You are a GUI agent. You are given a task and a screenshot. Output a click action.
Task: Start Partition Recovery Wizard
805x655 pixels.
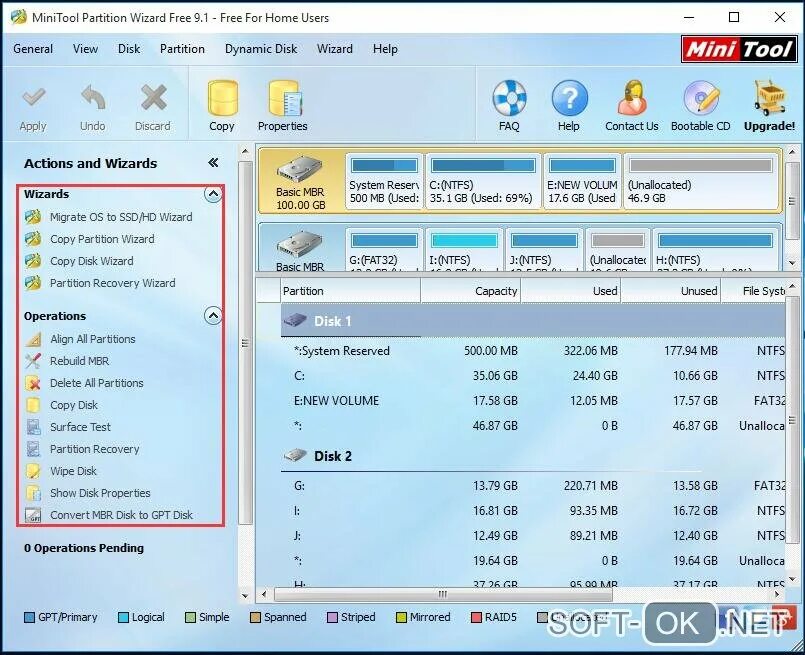click(x=112, y=283)
